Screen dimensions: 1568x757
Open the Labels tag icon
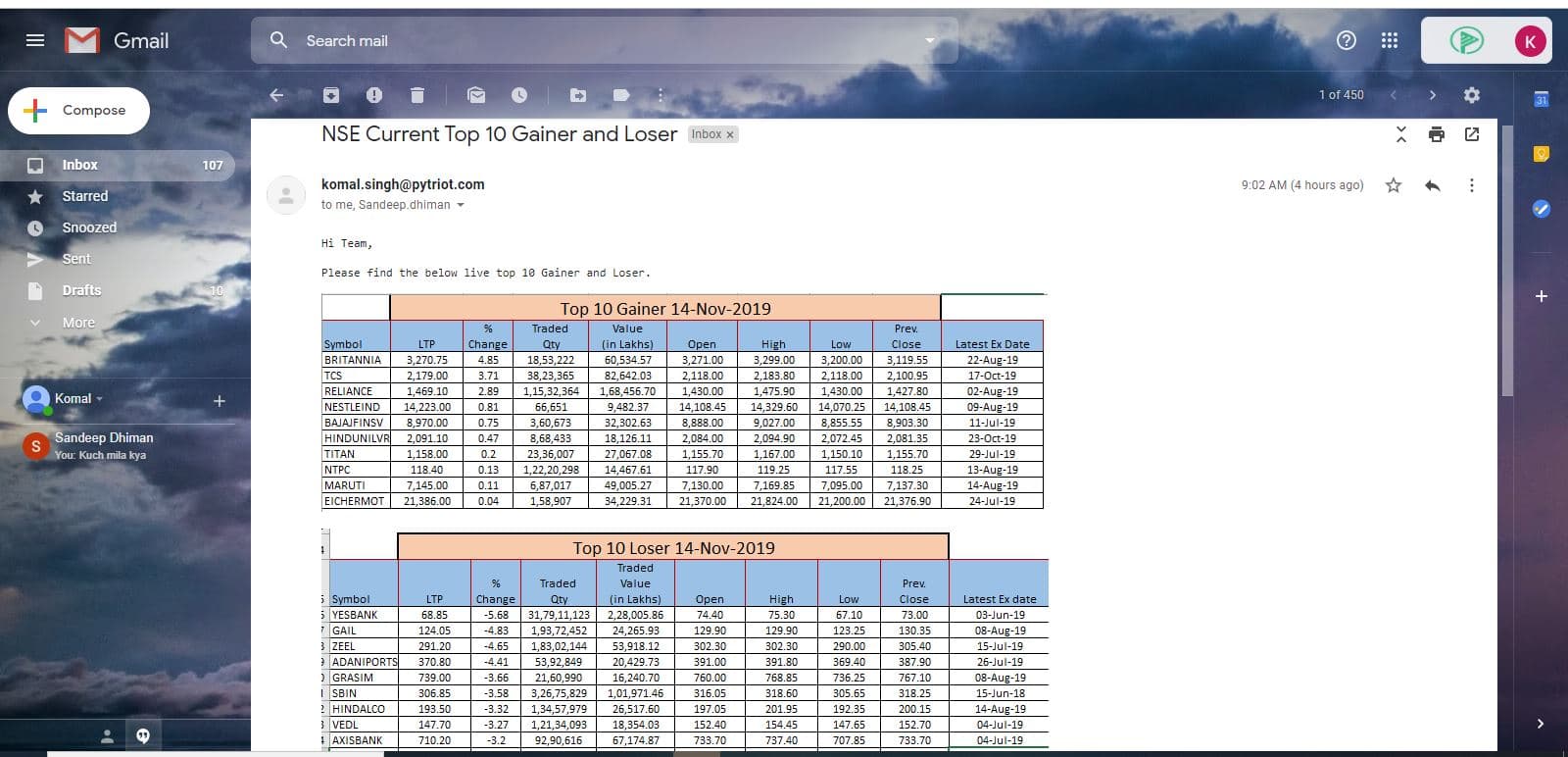coord(621,95)
